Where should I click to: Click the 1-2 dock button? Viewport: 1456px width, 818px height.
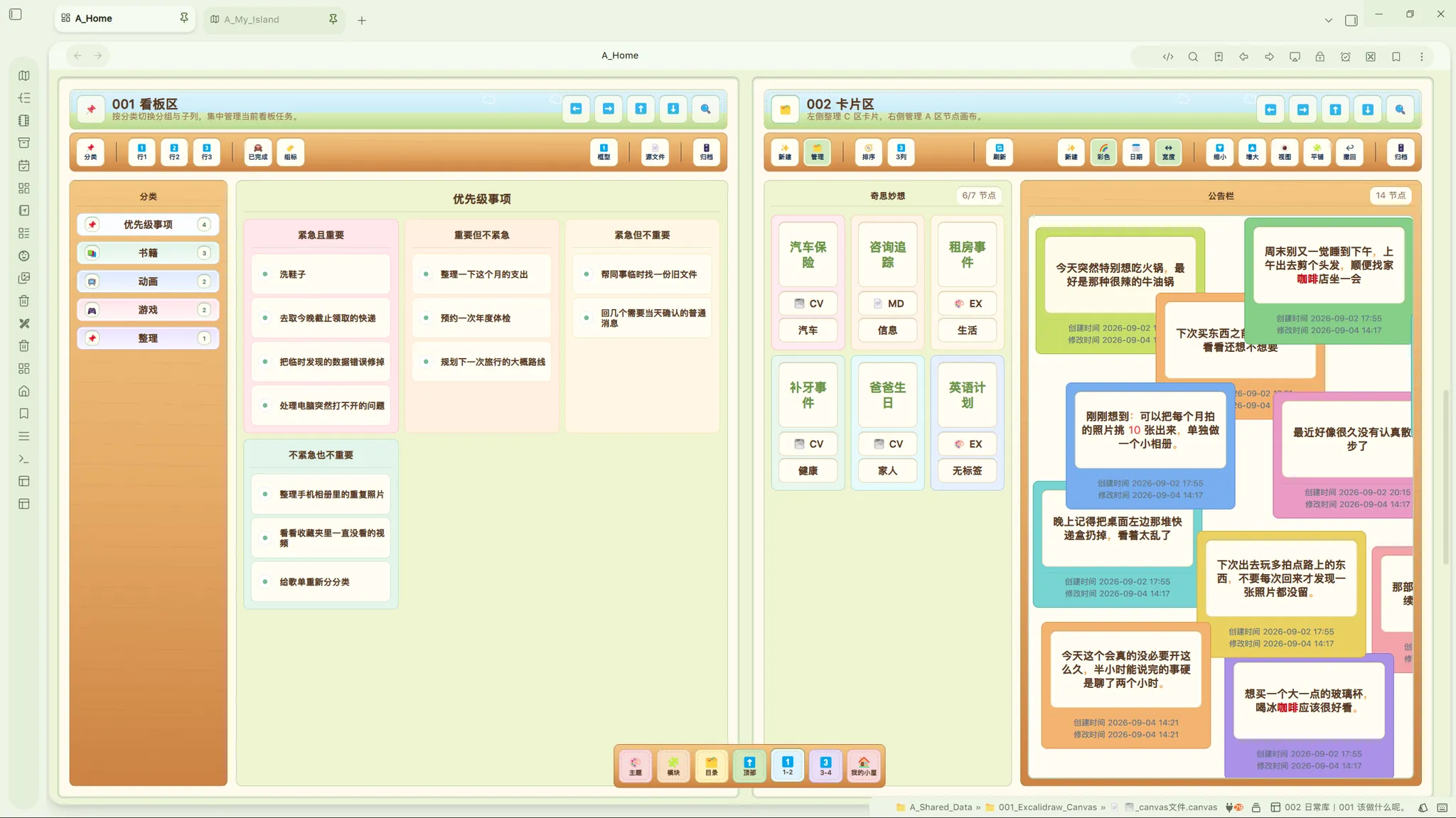[788, 766]
